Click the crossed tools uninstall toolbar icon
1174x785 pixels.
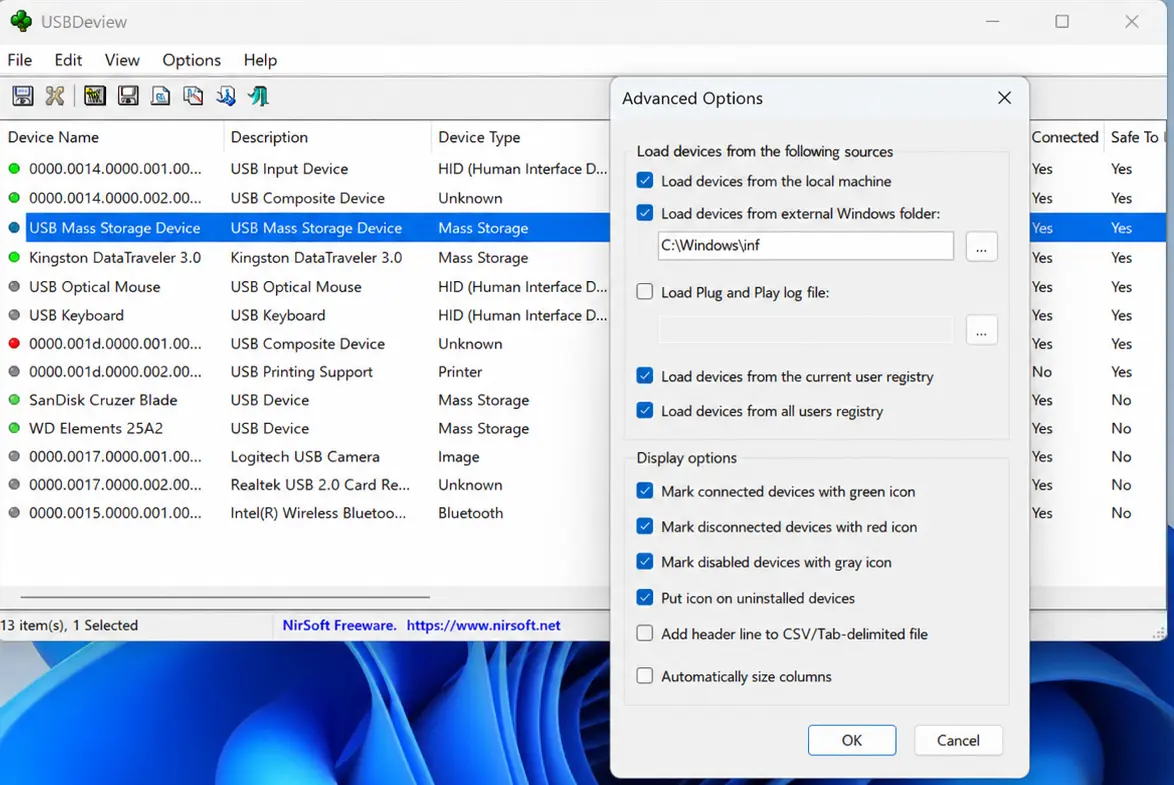point(55,96)
